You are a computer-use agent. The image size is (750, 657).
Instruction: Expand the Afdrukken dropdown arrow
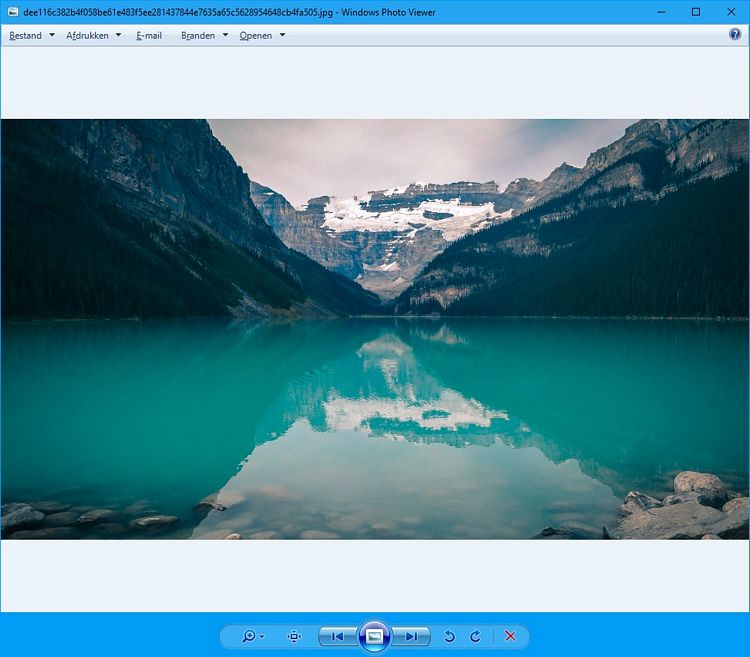(118, 35)
